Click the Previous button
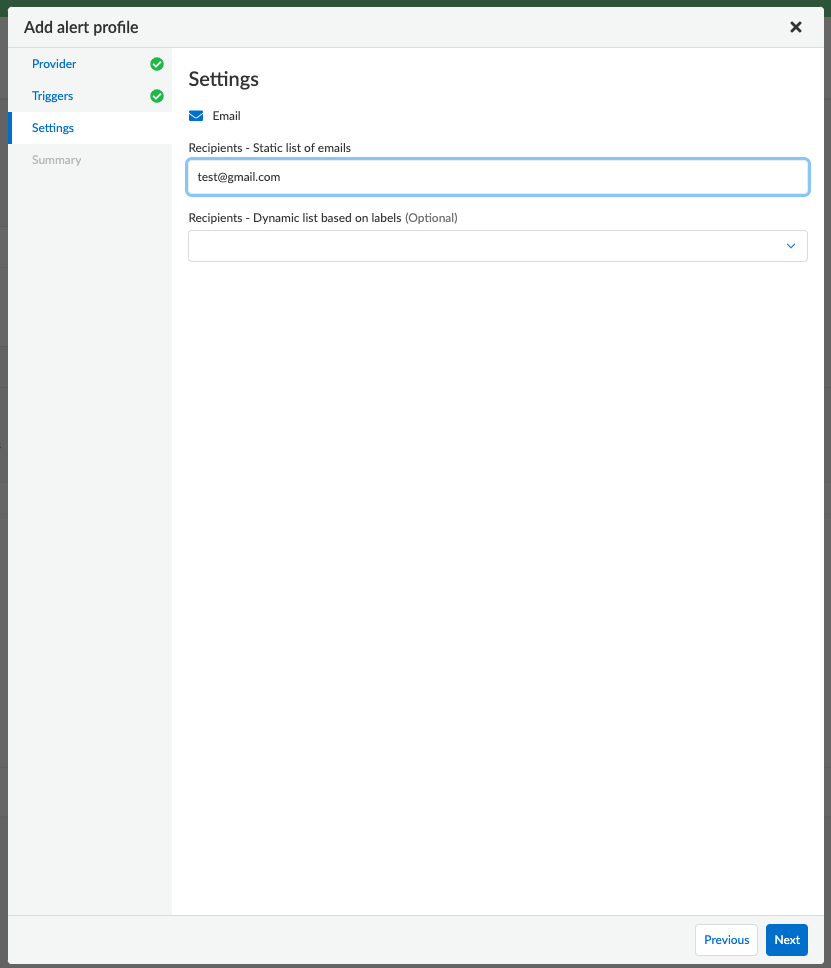This screenshot has width=831, height=968. coord(726,940)
